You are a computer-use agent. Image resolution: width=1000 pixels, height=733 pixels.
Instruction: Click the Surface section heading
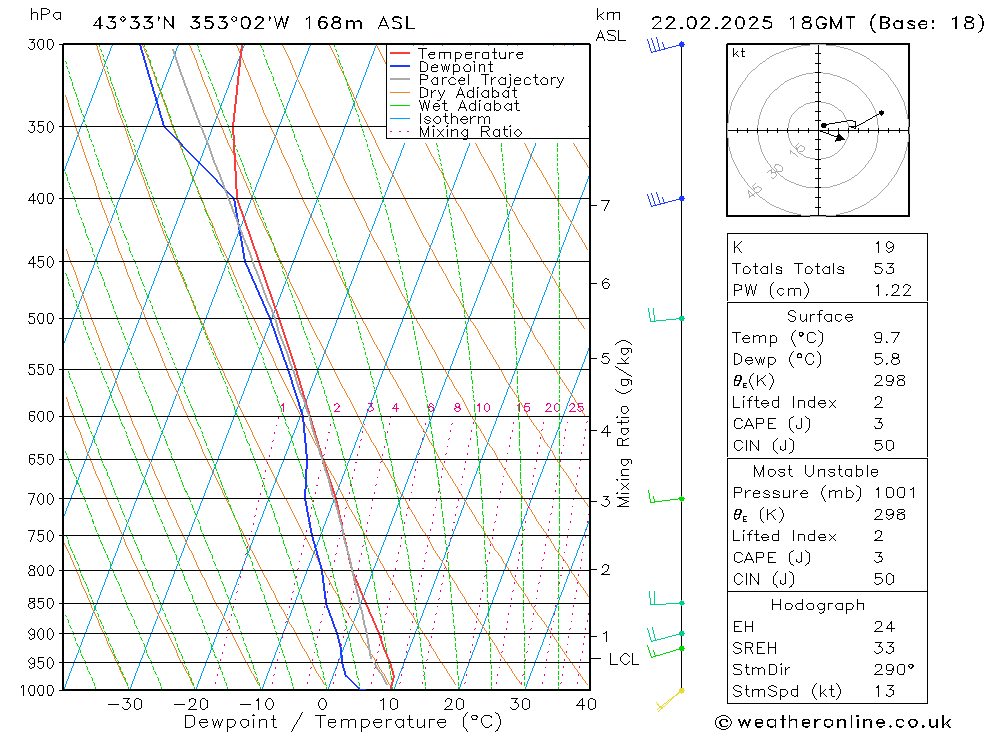coord(820,316)
